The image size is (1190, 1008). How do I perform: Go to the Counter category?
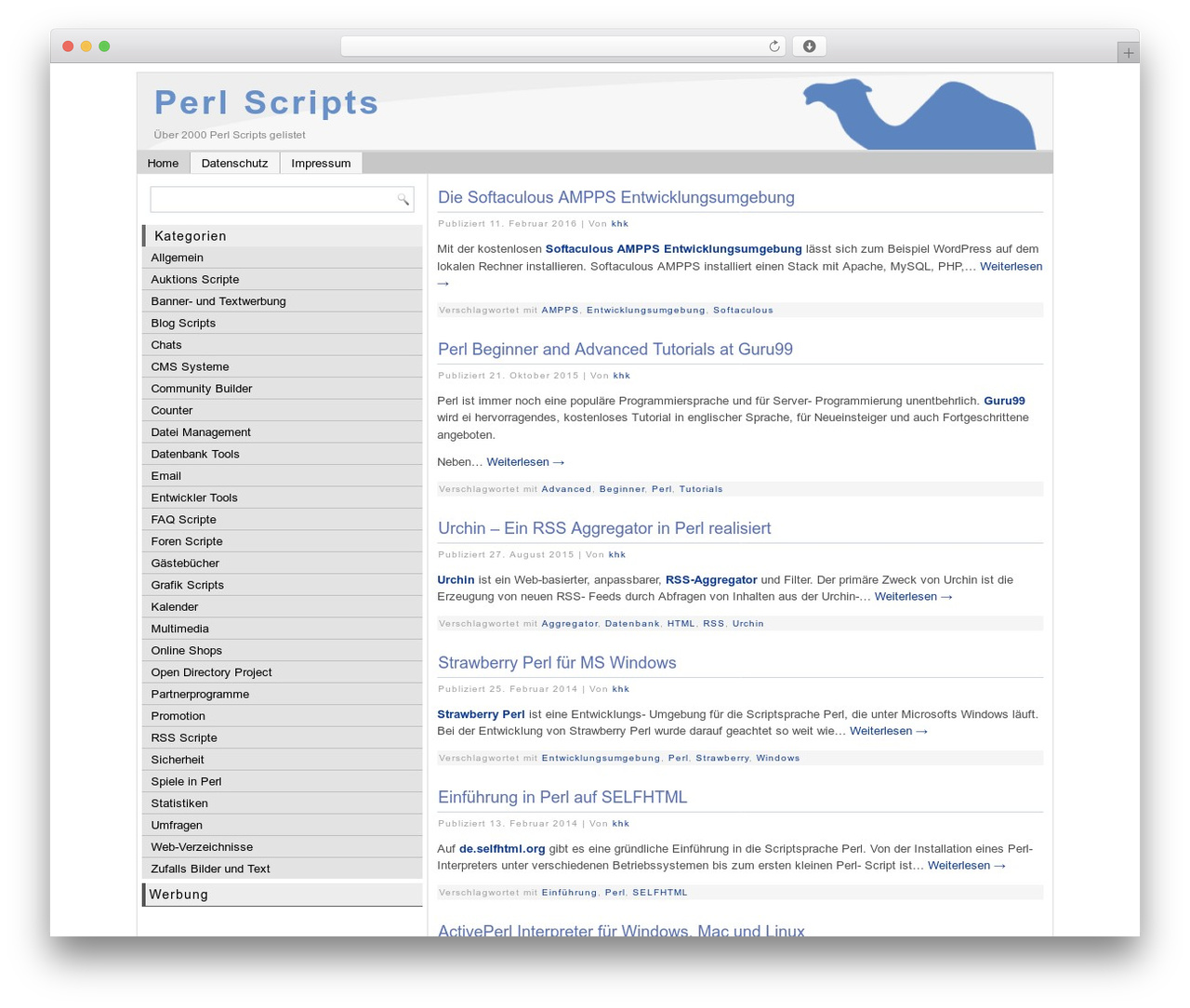[283, 410]
